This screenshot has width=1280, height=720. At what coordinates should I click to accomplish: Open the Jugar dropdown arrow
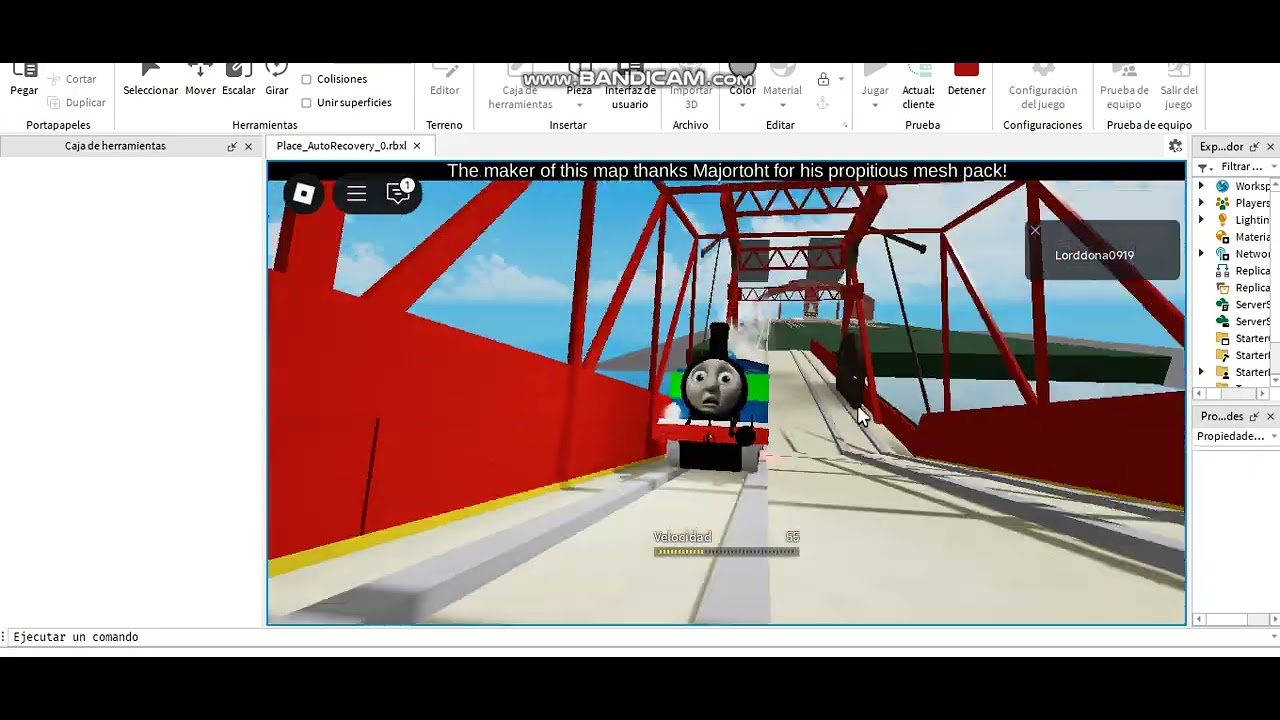click(875, 105)
